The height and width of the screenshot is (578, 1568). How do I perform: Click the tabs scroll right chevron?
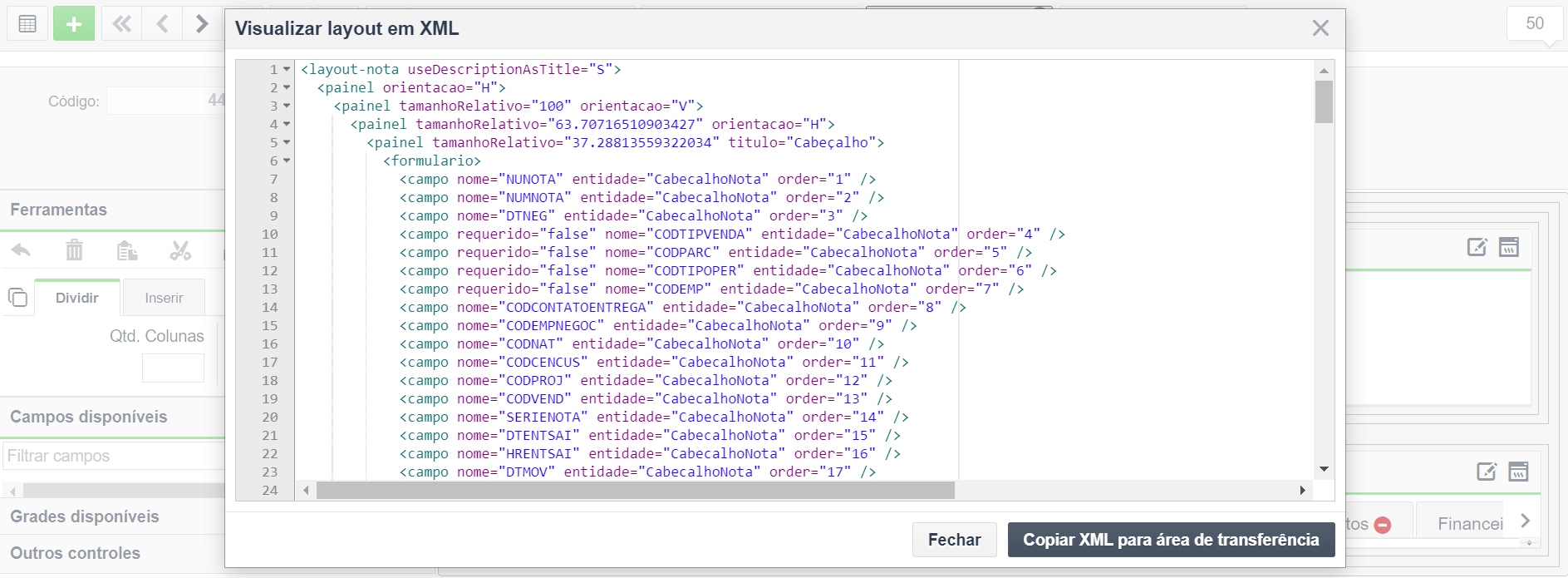point(1525,521)
